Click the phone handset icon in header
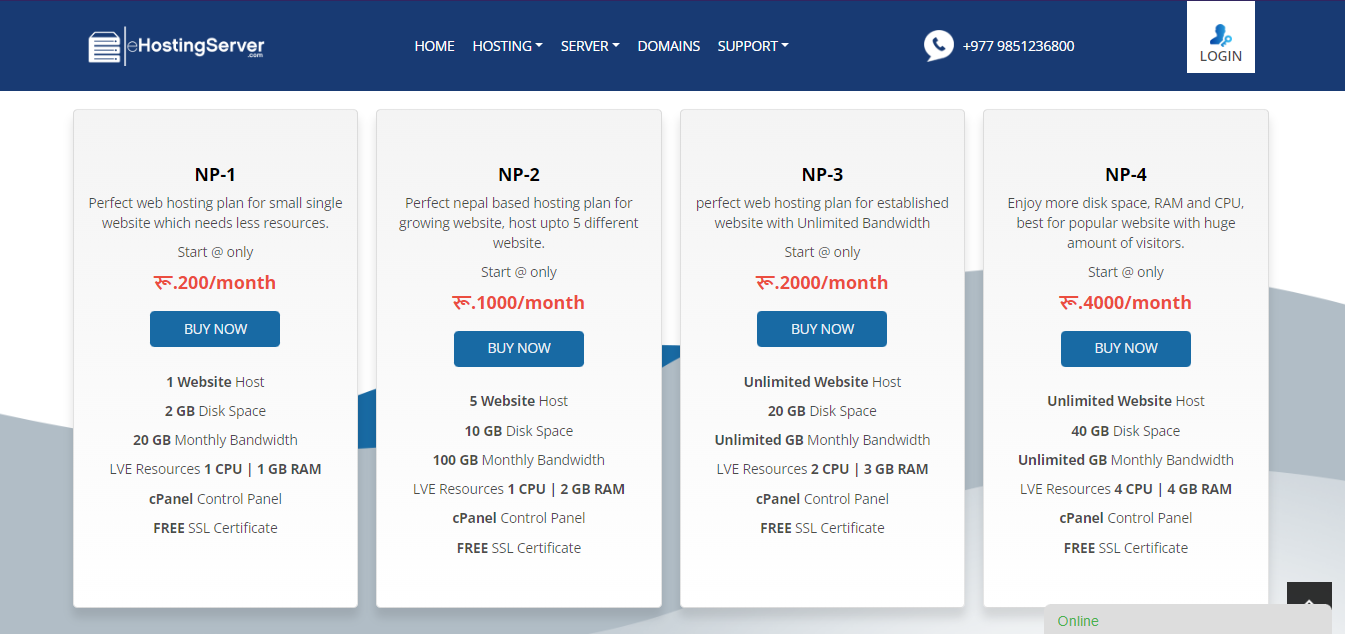This screenshot has width=1345, height=634. click(938, 45)
